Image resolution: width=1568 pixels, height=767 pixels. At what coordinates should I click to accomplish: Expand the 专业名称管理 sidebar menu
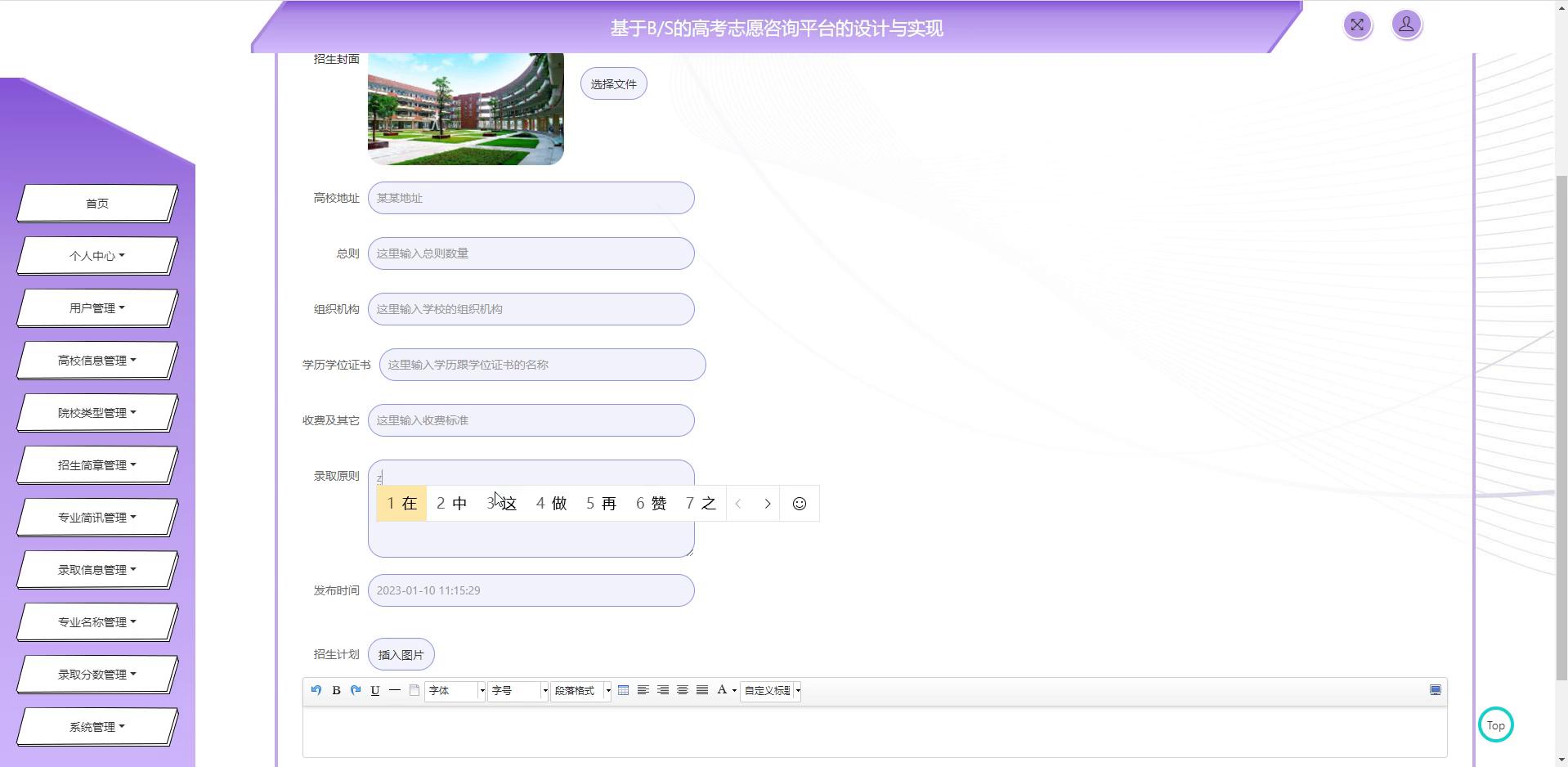coord(97,622)
